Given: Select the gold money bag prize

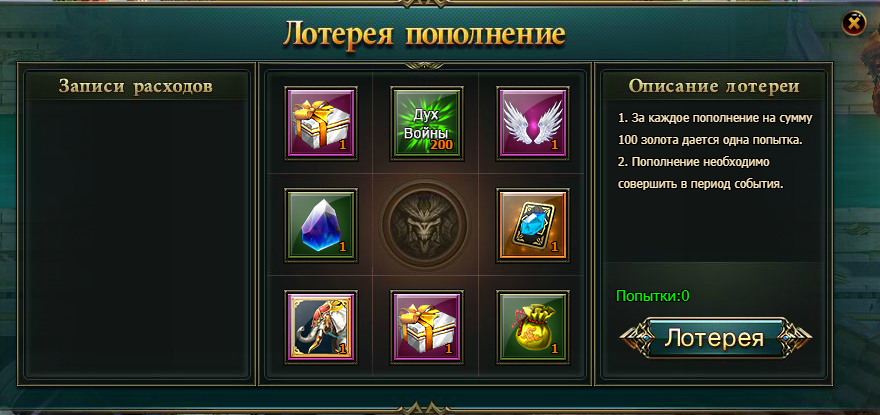Looking at the screenshot, I should (533, 327).
